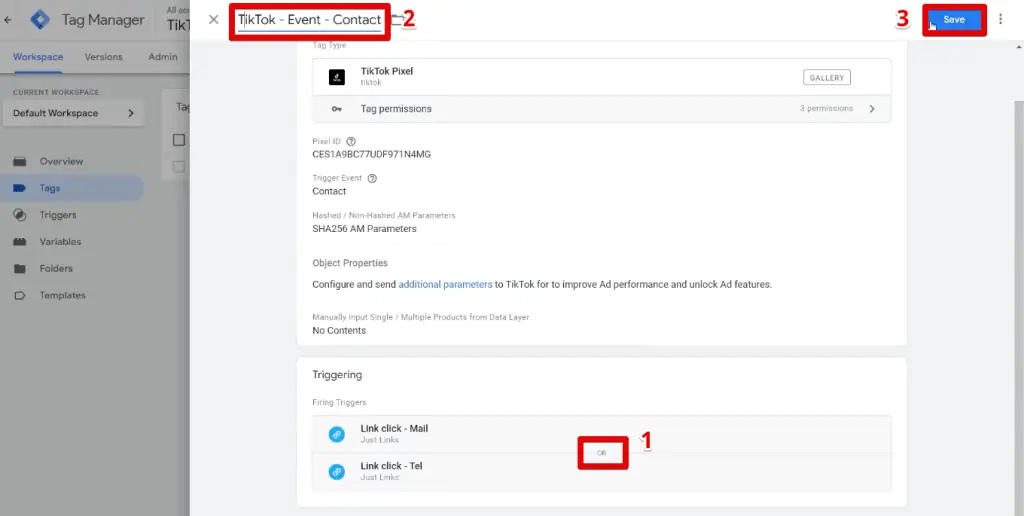Go back using the left arrow icon
Screen dimensions: 1024x516
pyautogui.click(x=8, y=20)
